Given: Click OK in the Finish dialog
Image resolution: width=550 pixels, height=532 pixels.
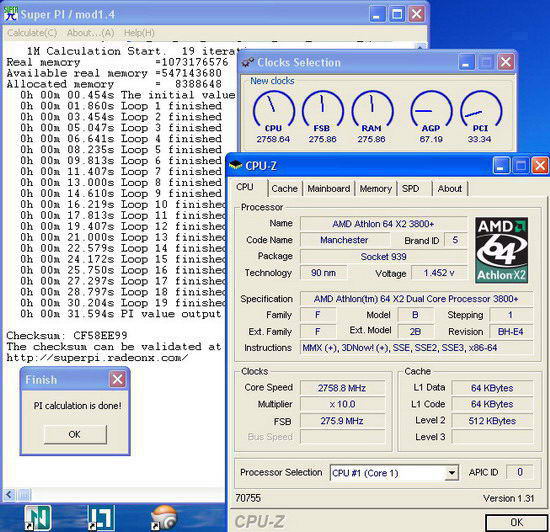Looking at the screenshot, I should pyautogui.click(x=75, y=435).
